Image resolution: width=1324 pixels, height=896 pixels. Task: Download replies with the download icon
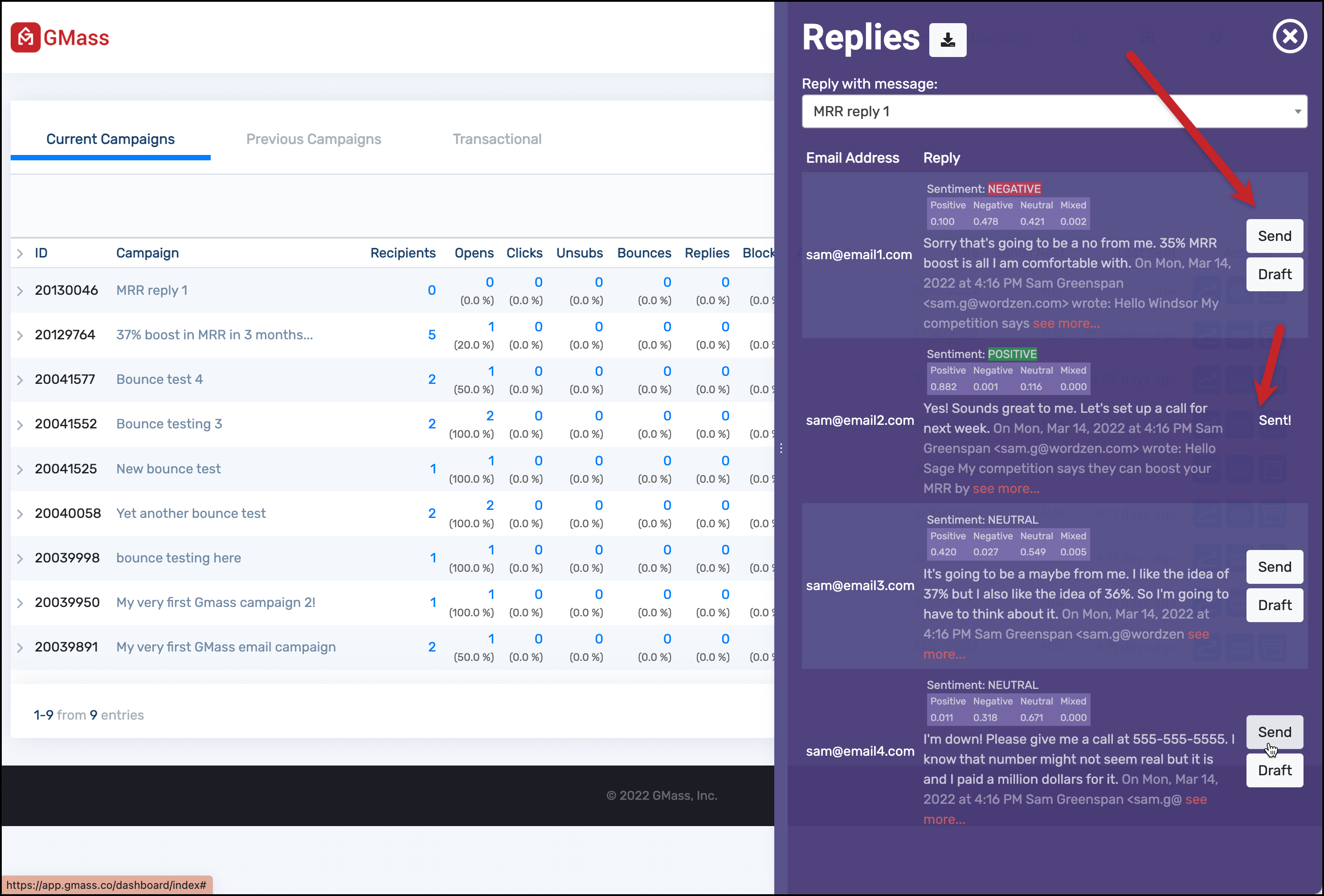(x=948, y=40)
